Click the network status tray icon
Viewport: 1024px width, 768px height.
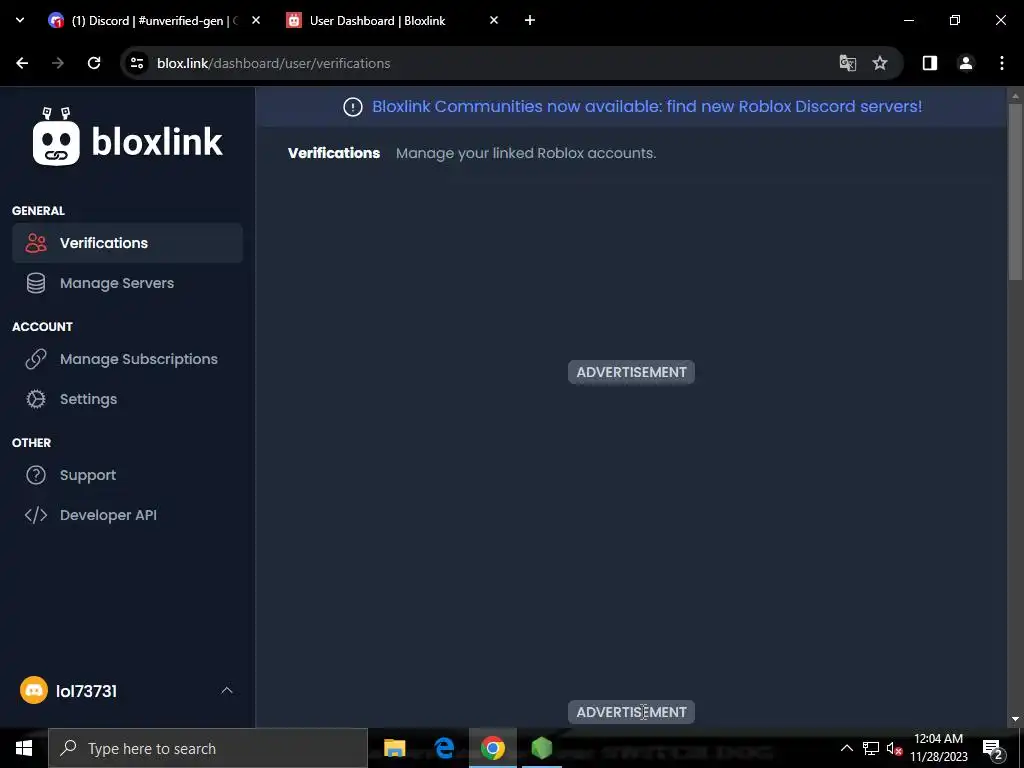click(x=871, y=748)
